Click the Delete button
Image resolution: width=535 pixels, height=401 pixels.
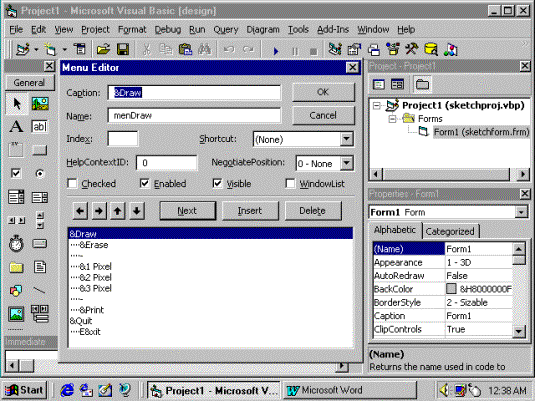click(x=313, y=211)
